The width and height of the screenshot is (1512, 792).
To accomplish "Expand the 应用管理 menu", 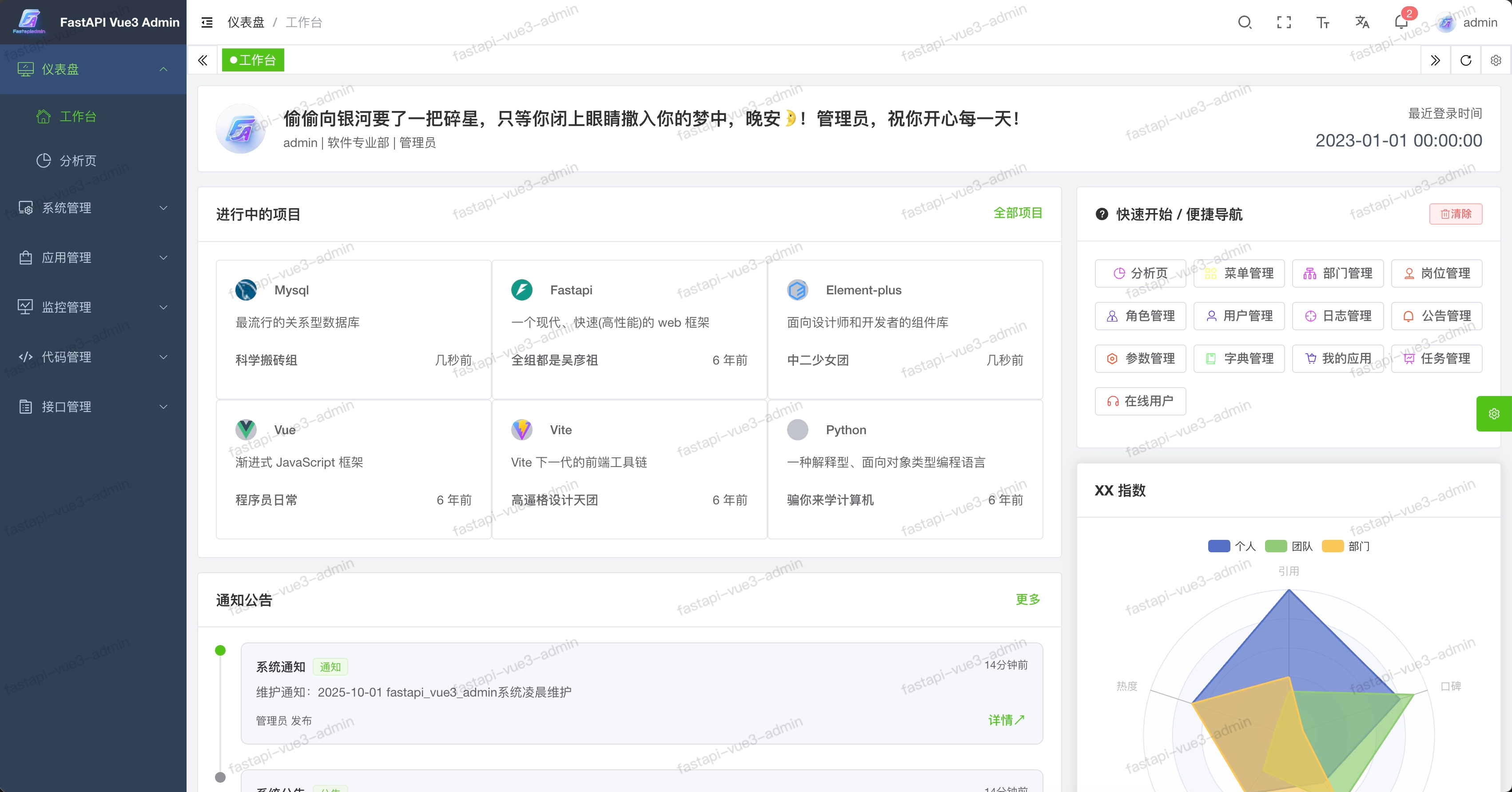I will coord(93,257).
